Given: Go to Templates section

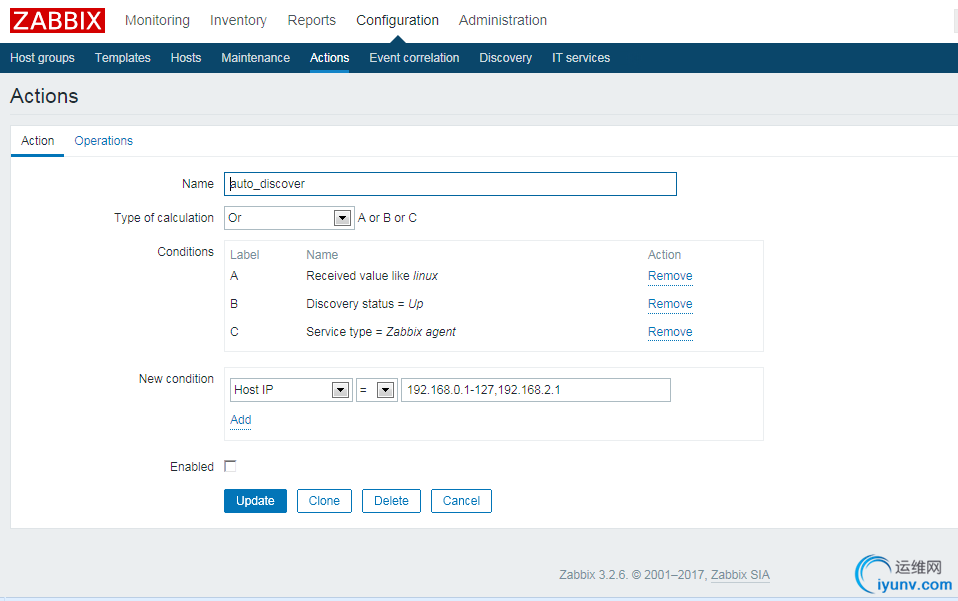Looking at the screenshot, I should [x=122, y=58].
